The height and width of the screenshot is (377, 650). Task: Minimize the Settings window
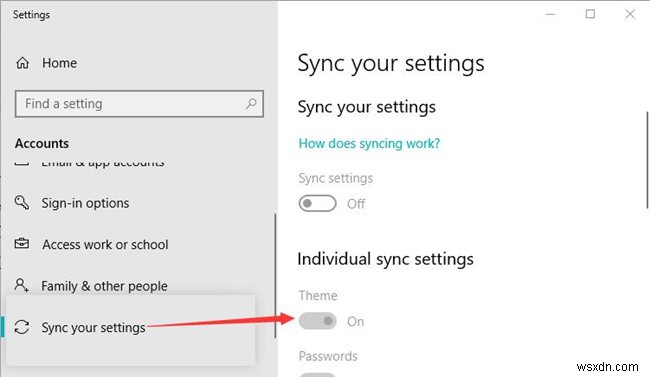click(551, 15)
